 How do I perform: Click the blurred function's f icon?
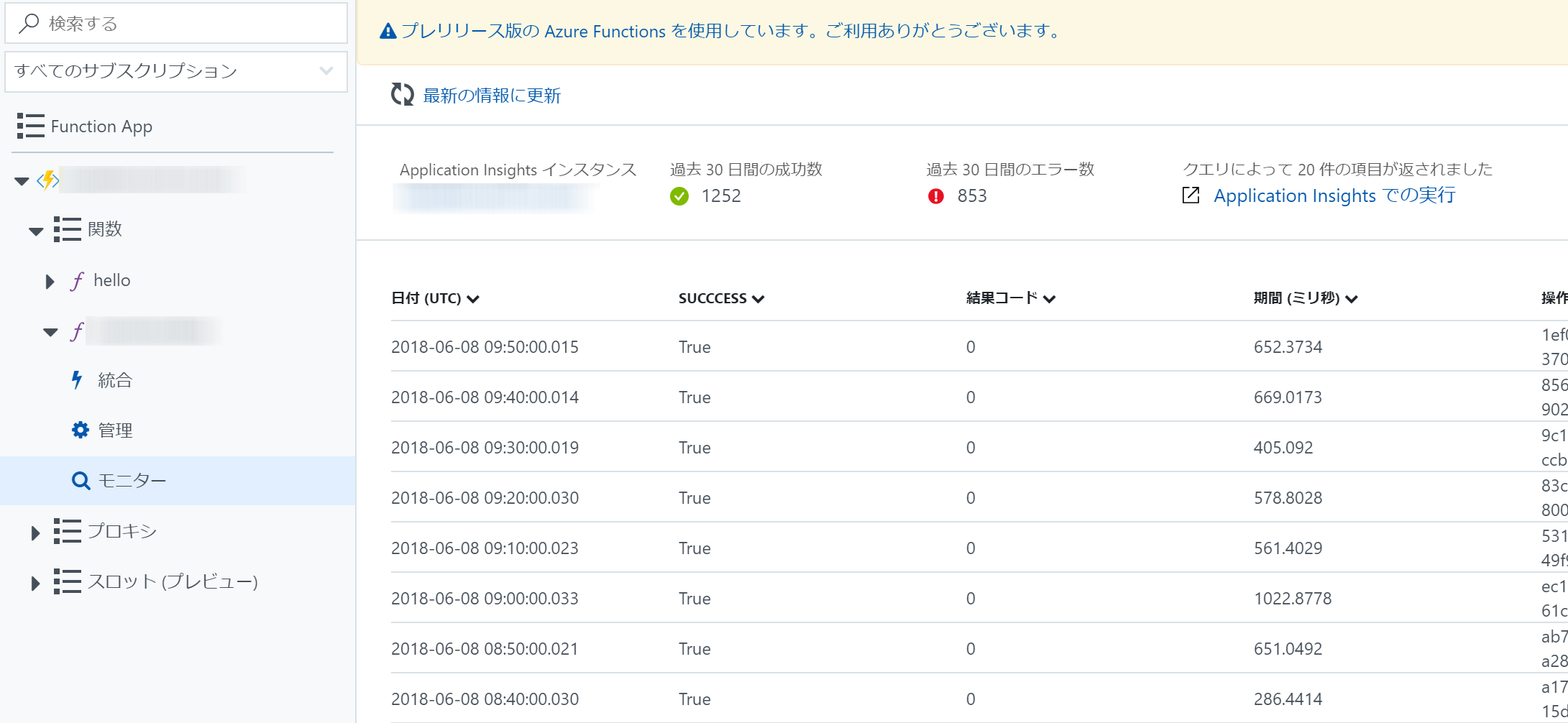pyautogui.click(x=77, y=331)
